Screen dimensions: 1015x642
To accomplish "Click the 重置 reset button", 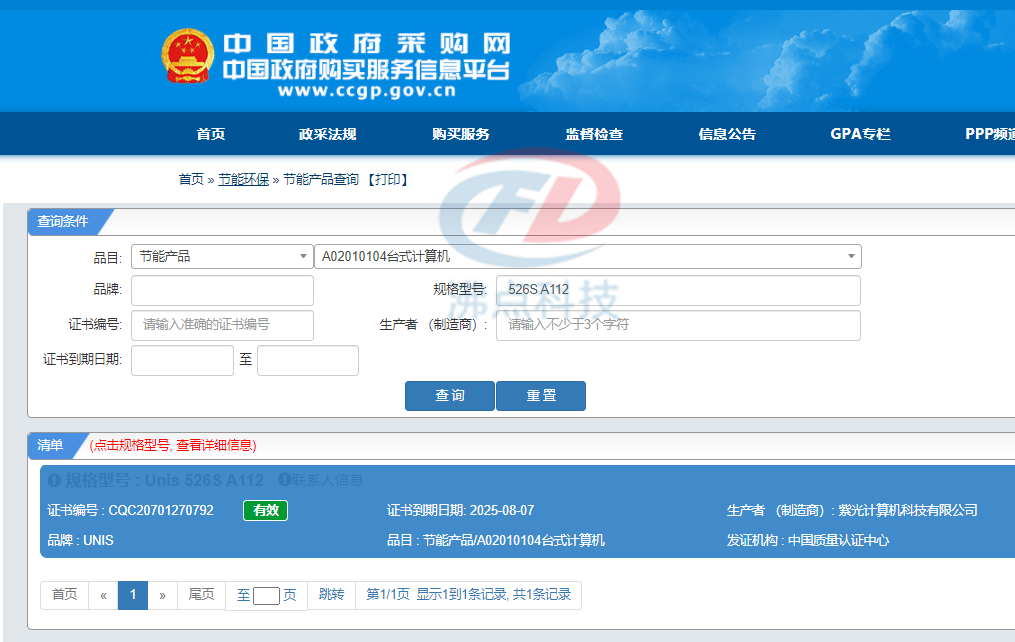I will [x=541, y=395].
